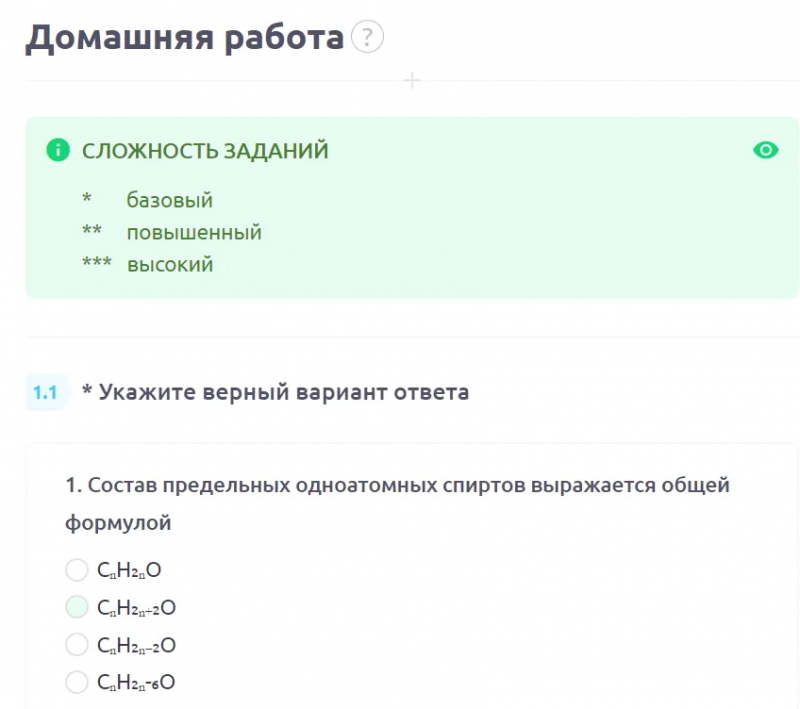Mark the CnH2n-6O radio option
Screen dimensions: 800x709
coord(77,682)
